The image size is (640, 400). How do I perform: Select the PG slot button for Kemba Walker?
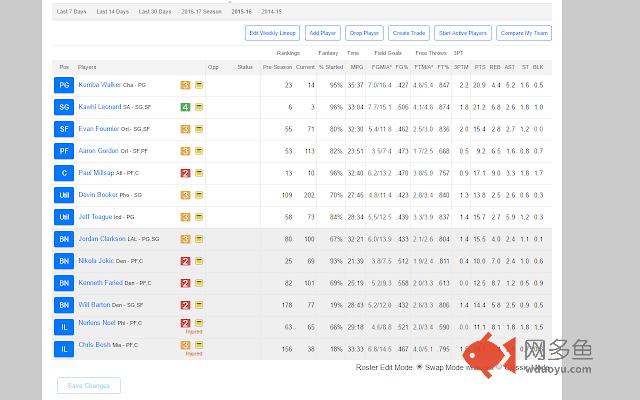[64, 85]
